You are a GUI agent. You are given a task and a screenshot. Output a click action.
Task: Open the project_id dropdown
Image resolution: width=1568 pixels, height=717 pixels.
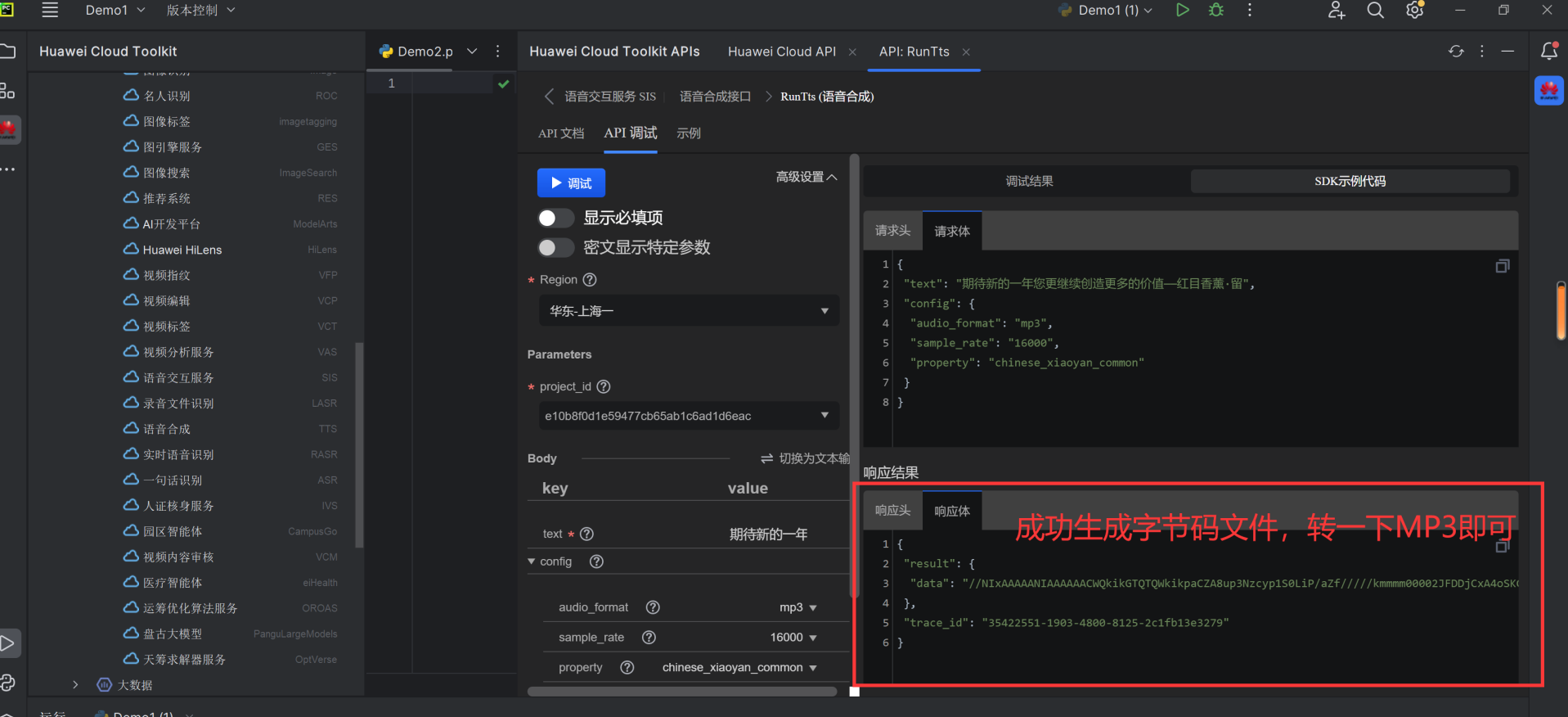point(689,416)
